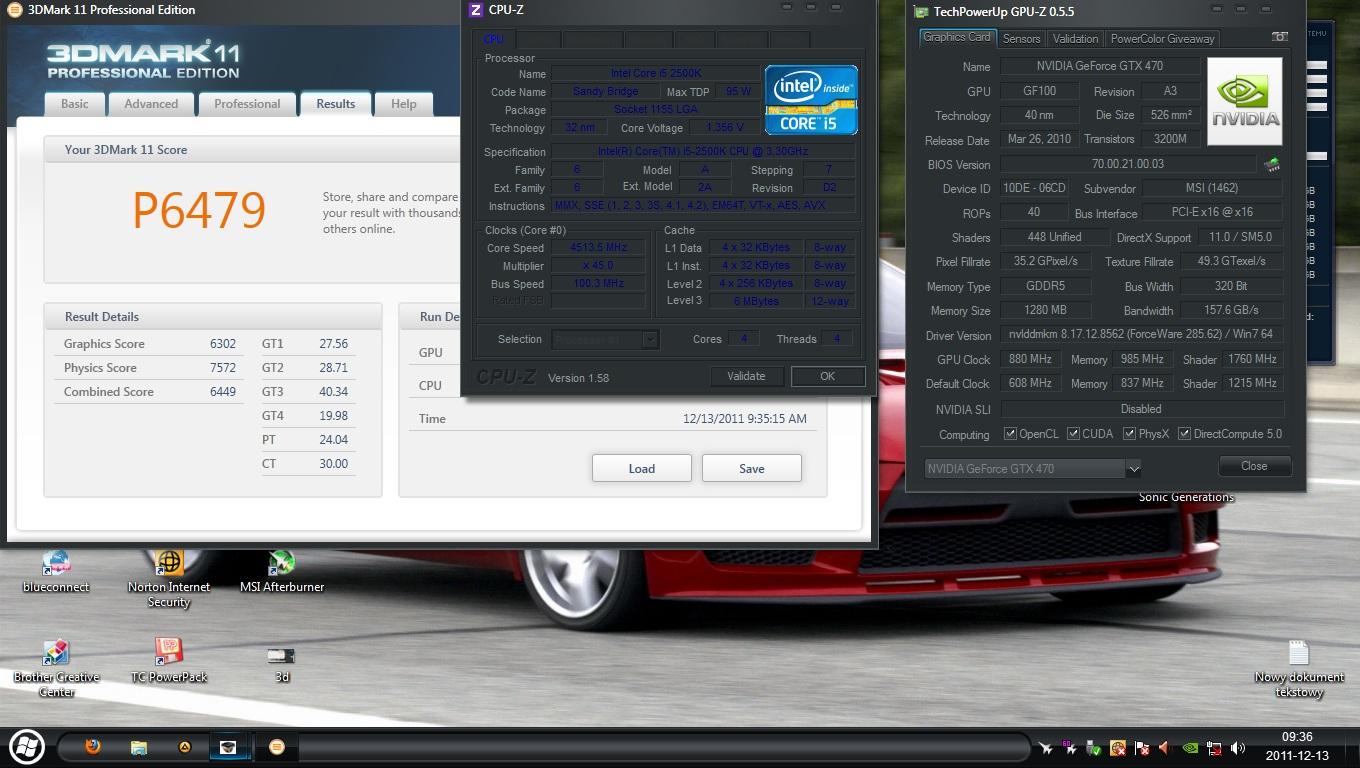This screenshot has height=768, width=1360.
Task: Click the Load button in 3DMark
Action: pos(642,468)
